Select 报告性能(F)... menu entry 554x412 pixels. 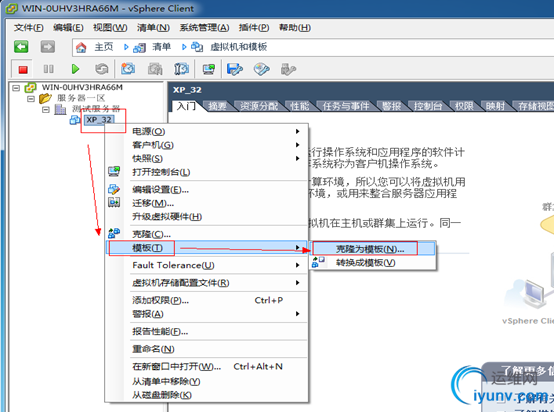pyautogui.click(x=206, y=331)
